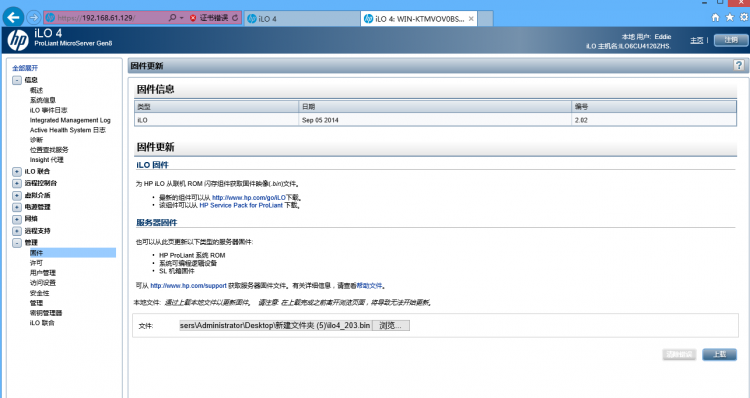
Task: Open 许可 under 管理
Action: point(36,263)
